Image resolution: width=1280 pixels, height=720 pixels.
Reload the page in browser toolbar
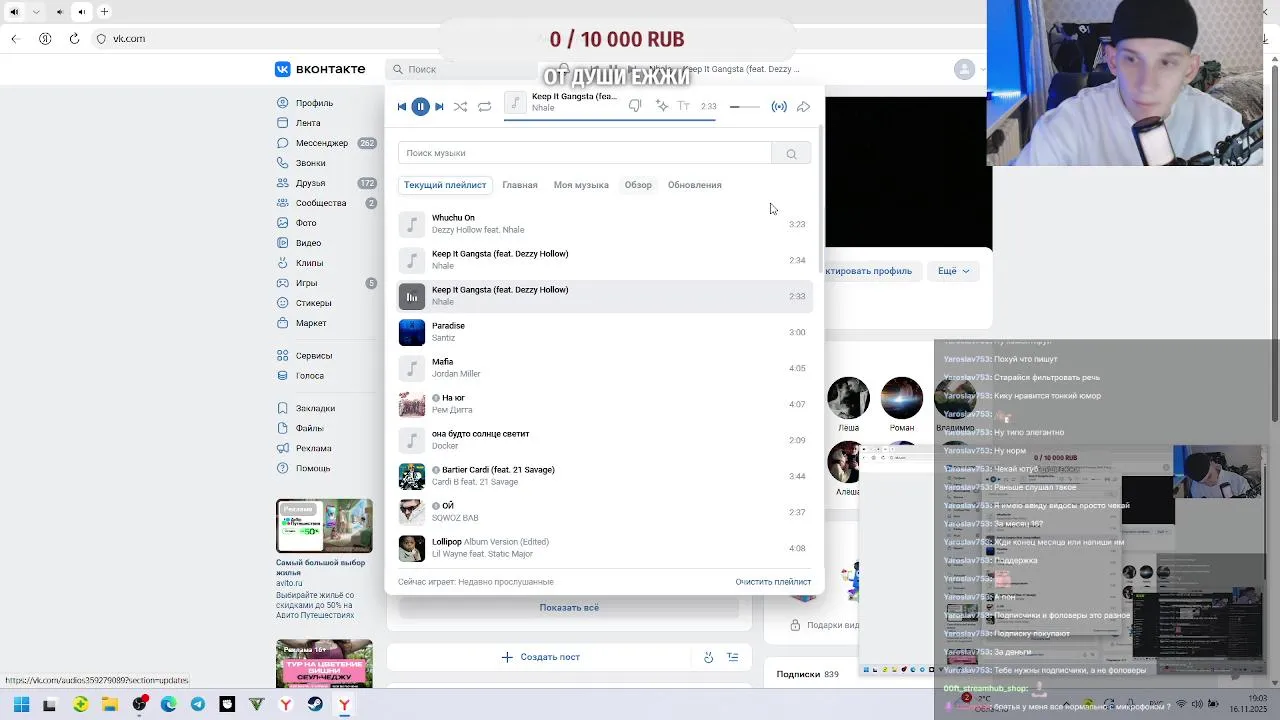coord(74,39)
